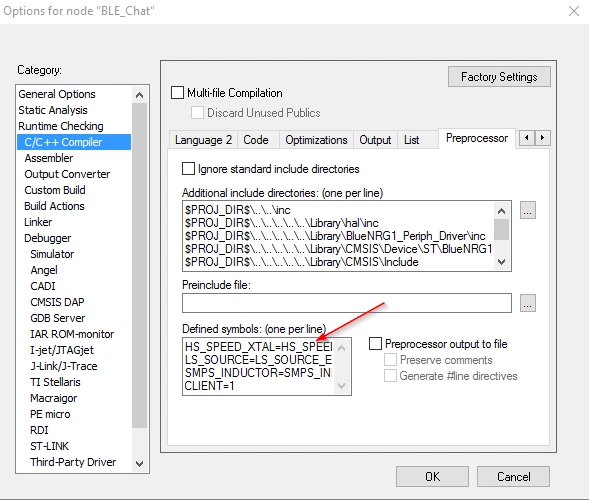Check Ignore standard include directories
This screenshot has width=589, height=500.
[x=188, y=169]
